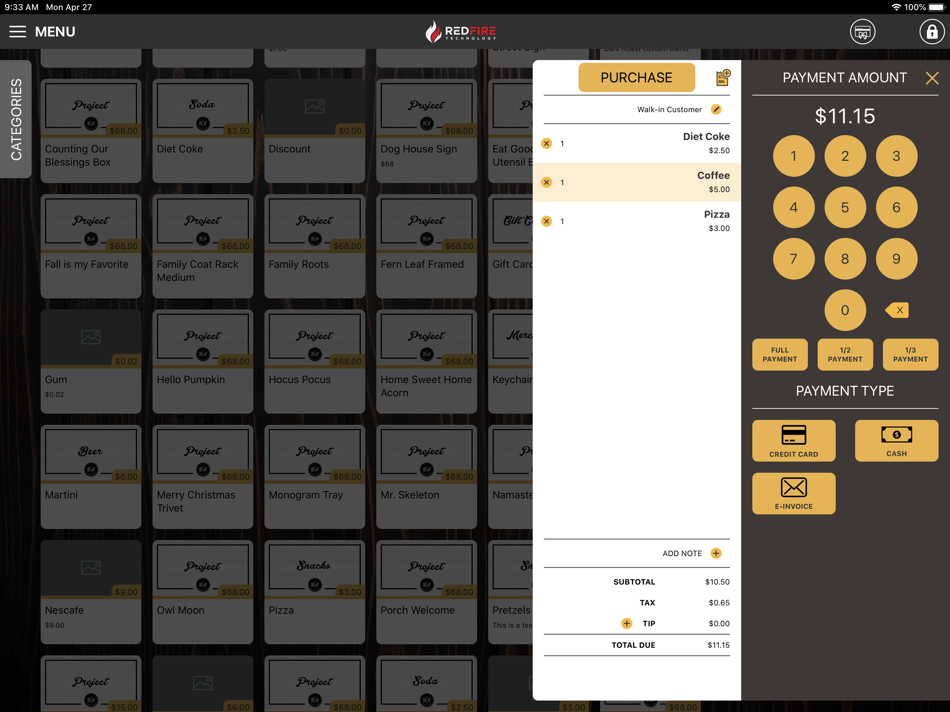Add Porch Welcome product
Image resolution: width=950 pixels, height=712 pixels.
point(427,592)
